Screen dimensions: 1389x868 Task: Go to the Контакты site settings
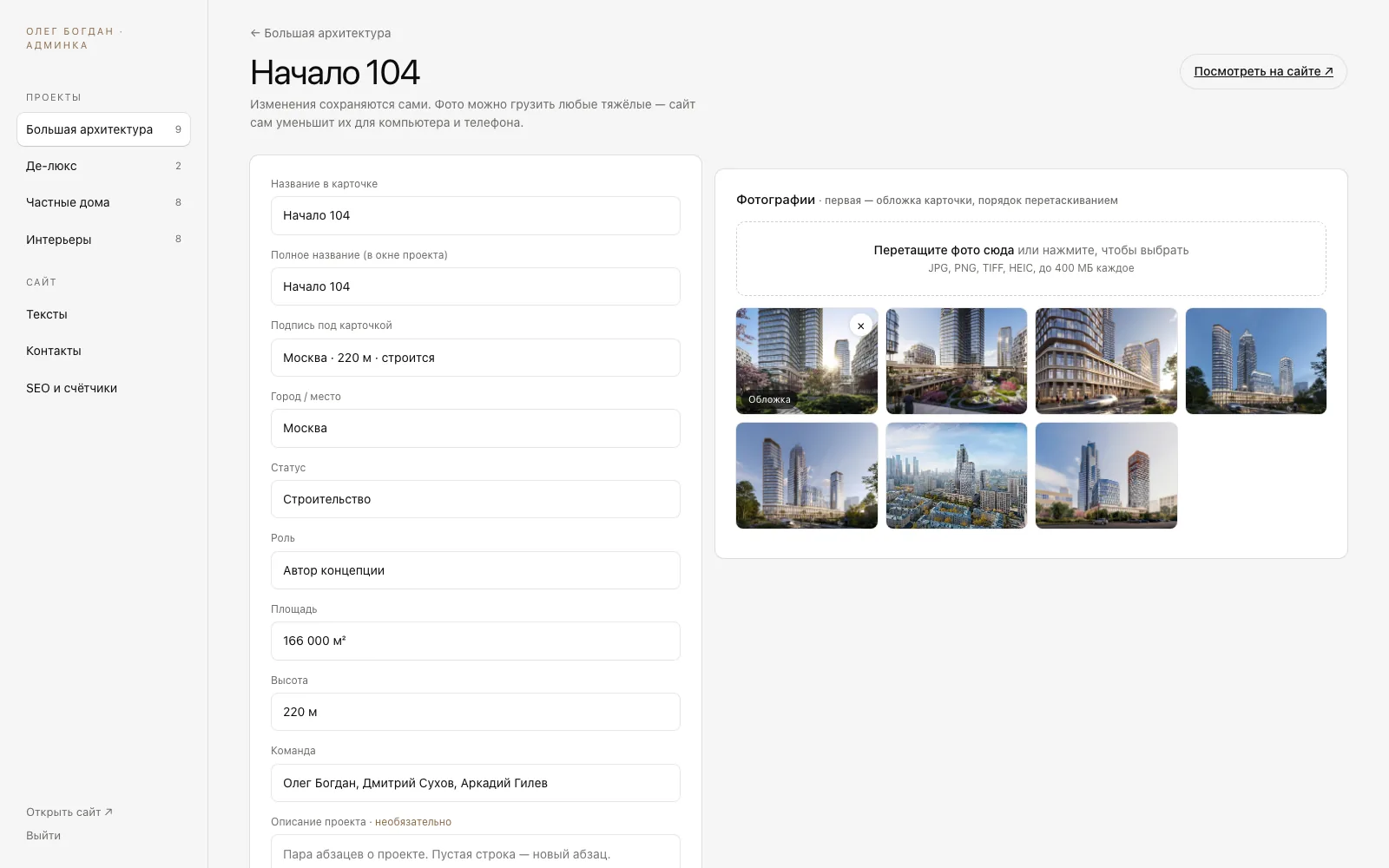point(103,351)
